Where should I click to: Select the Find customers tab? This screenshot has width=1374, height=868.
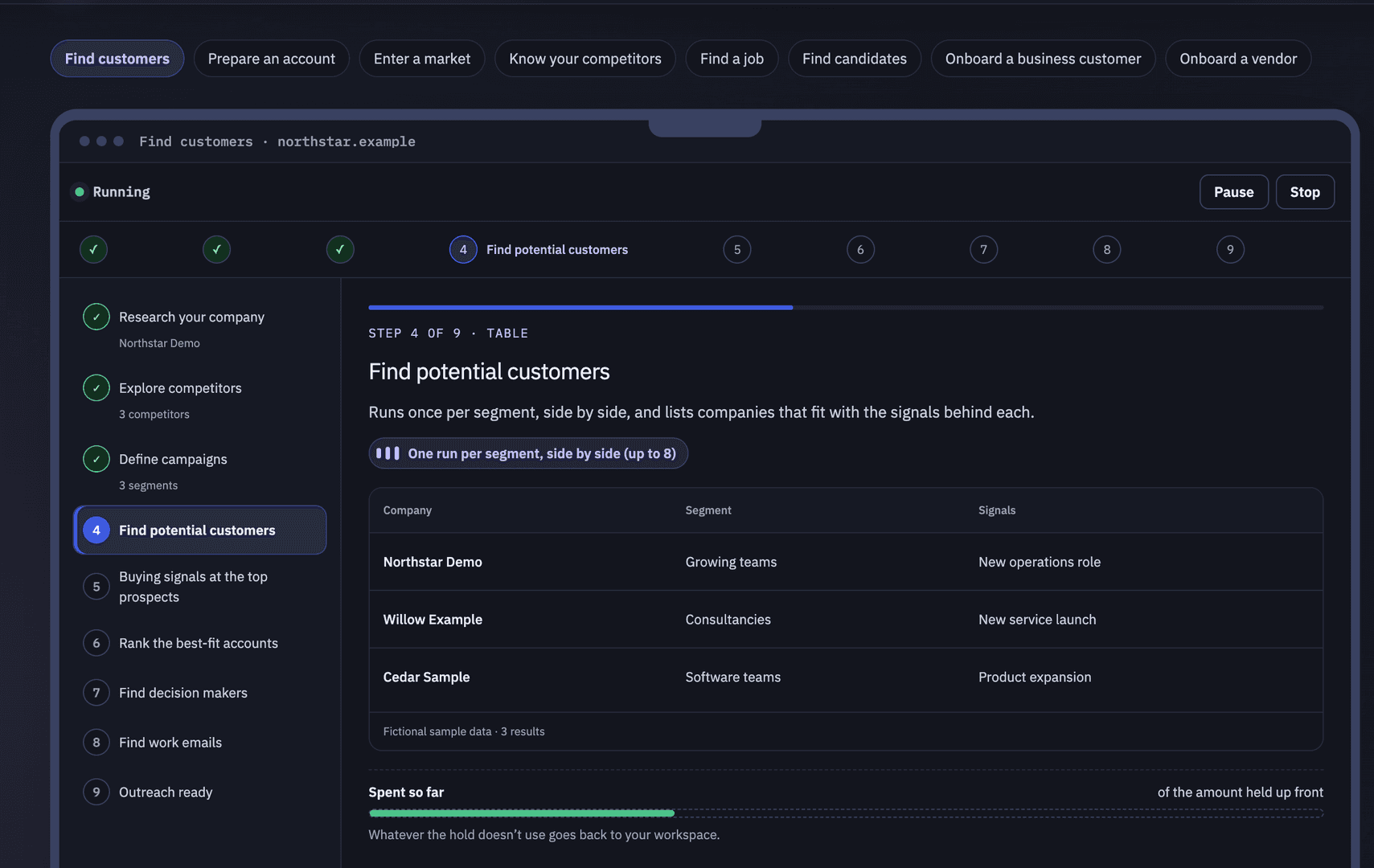tap(117, 59)
